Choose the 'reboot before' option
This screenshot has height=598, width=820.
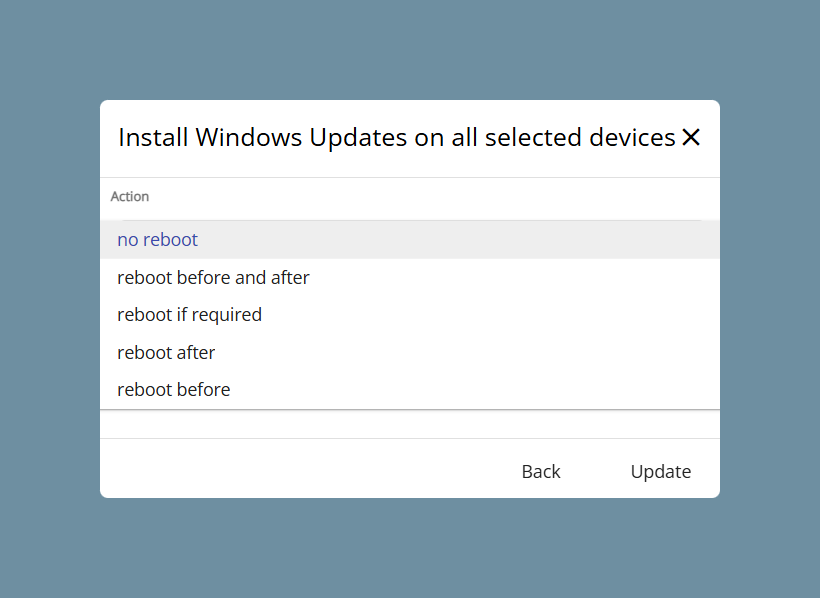[410, 390]
